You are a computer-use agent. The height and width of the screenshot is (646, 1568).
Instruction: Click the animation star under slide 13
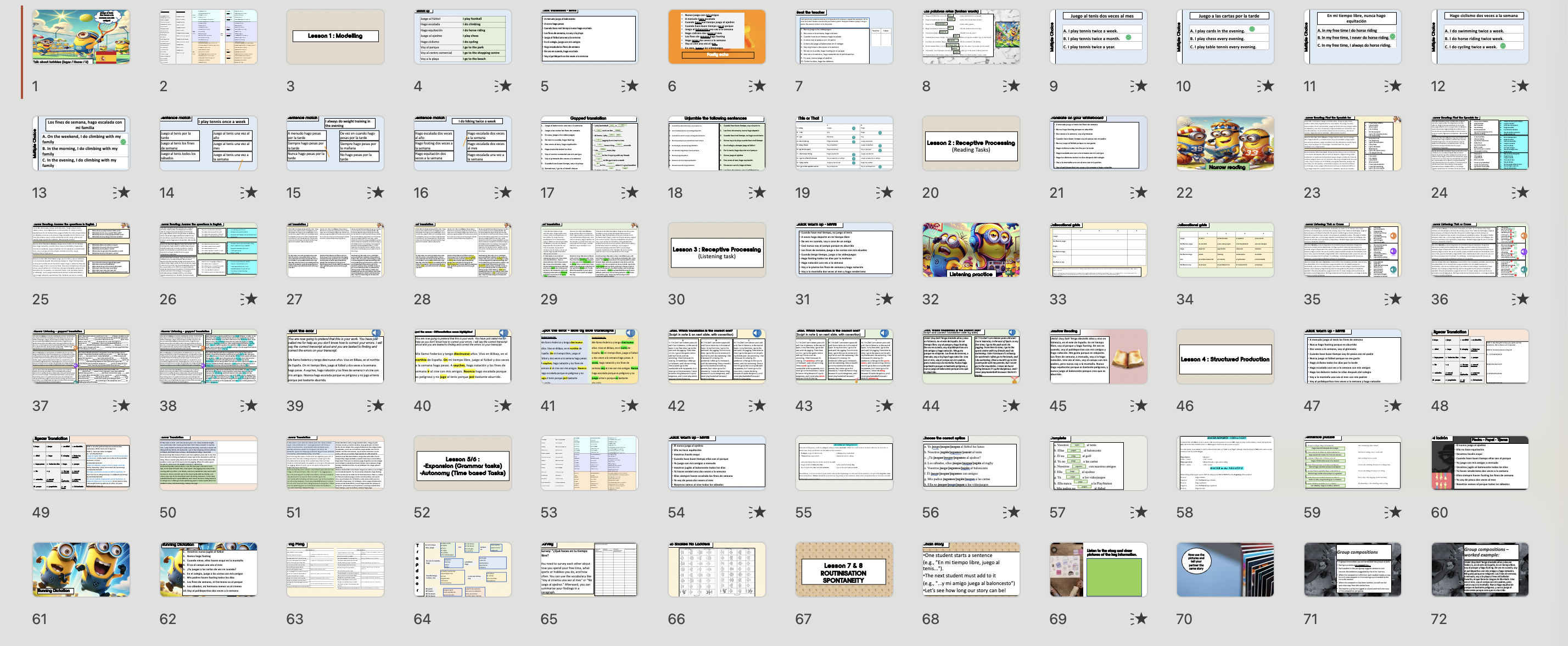[122, 192]
